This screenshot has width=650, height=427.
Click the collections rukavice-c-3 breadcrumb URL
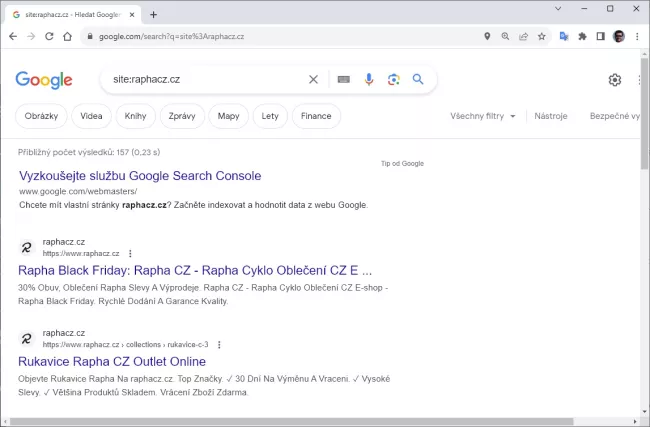(126, 345)
